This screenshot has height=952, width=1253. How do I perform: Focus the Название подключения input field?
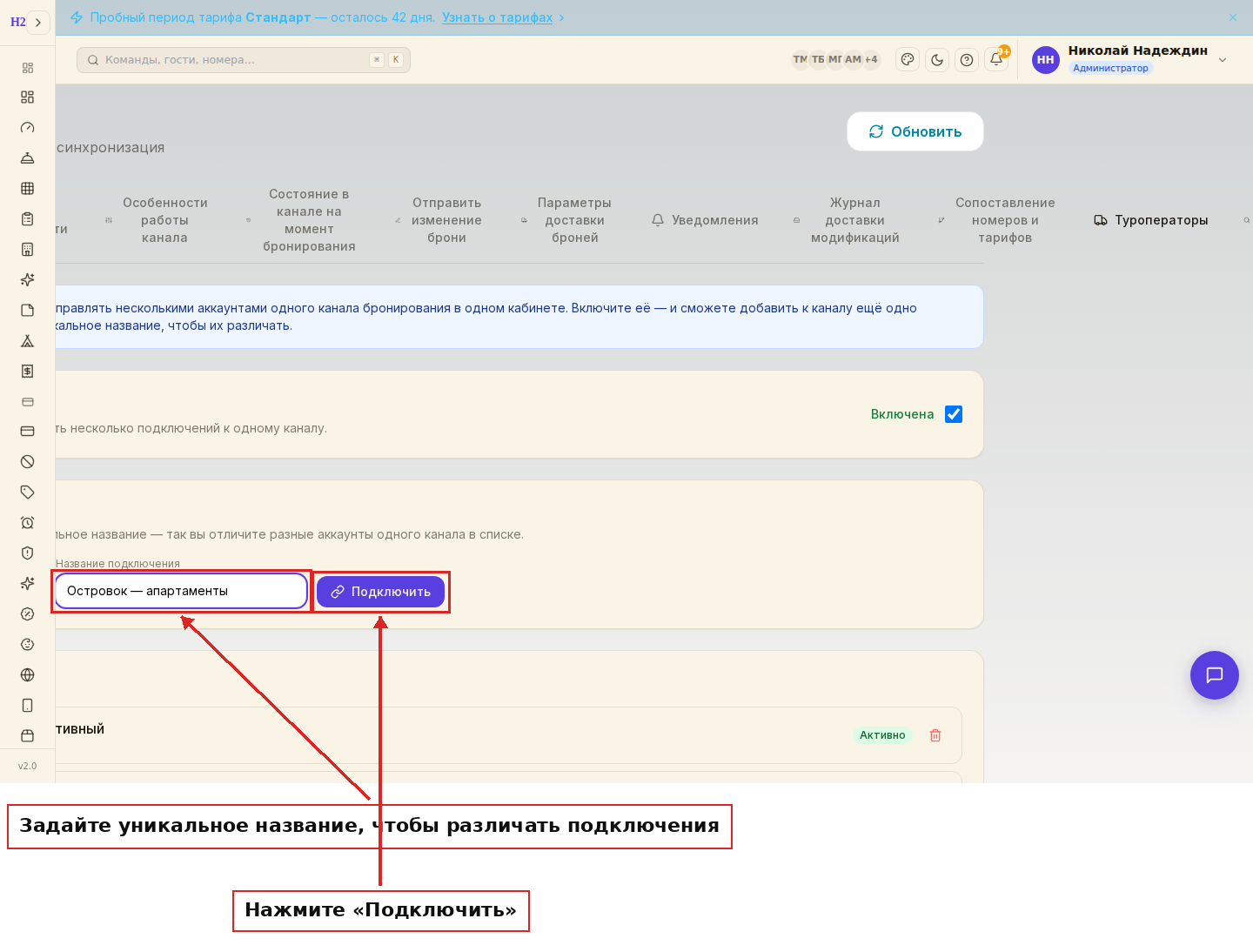pyautogui.click(x=181, y=591)
